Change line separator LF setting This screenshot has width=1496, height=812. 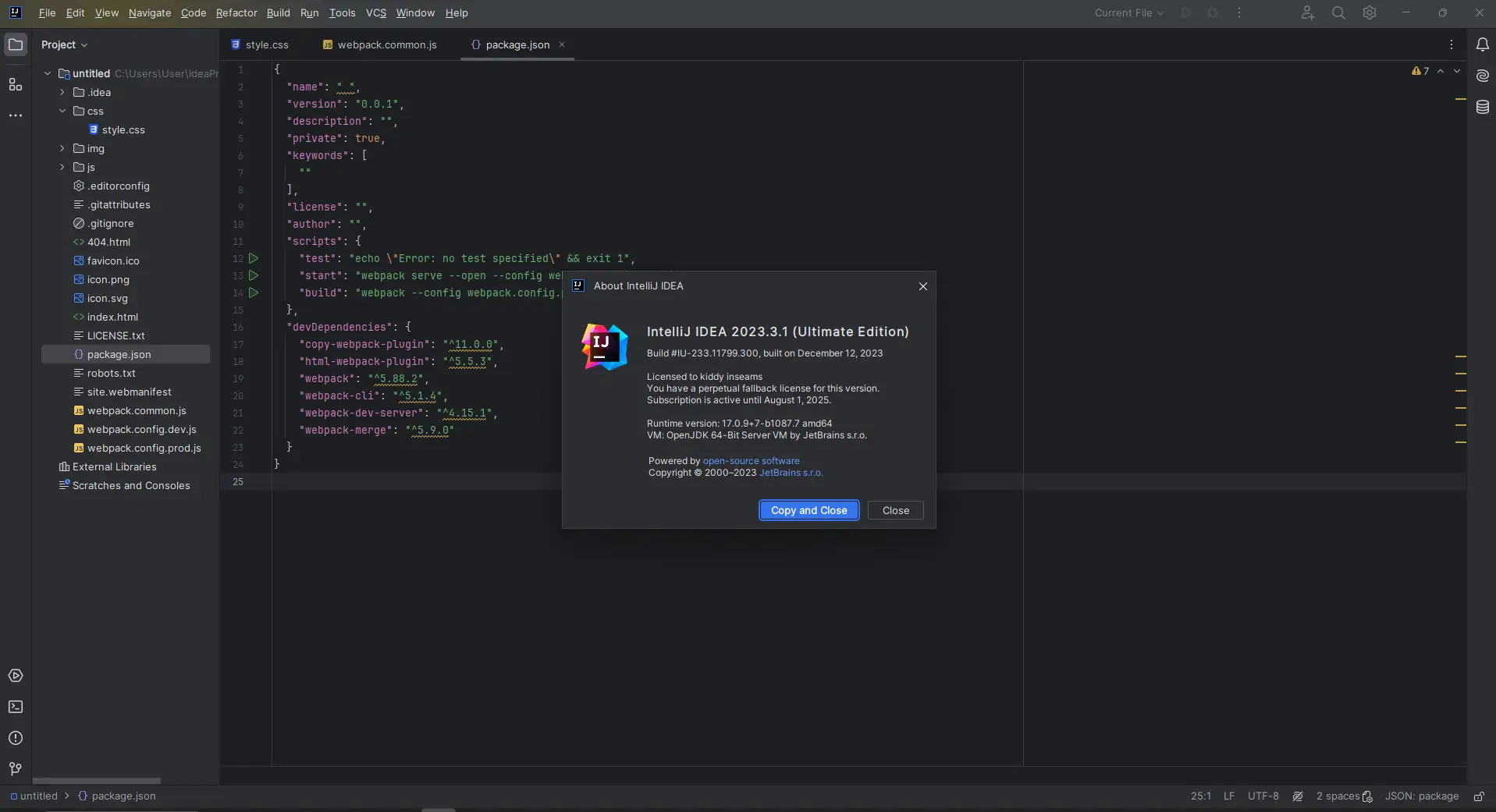pos(1229,796)
